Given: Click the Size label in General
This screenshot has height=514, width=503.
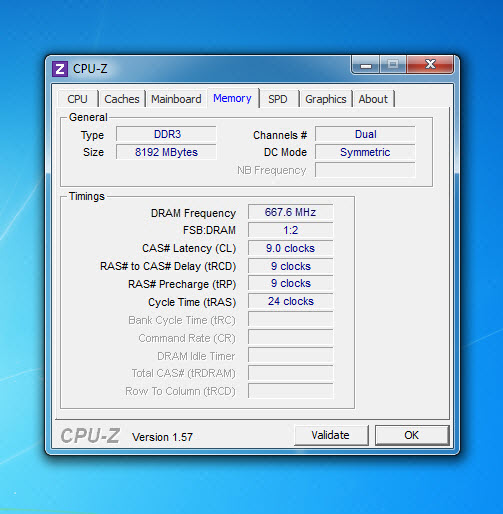Looking at the screenshot, I should [x=93, y=152].
